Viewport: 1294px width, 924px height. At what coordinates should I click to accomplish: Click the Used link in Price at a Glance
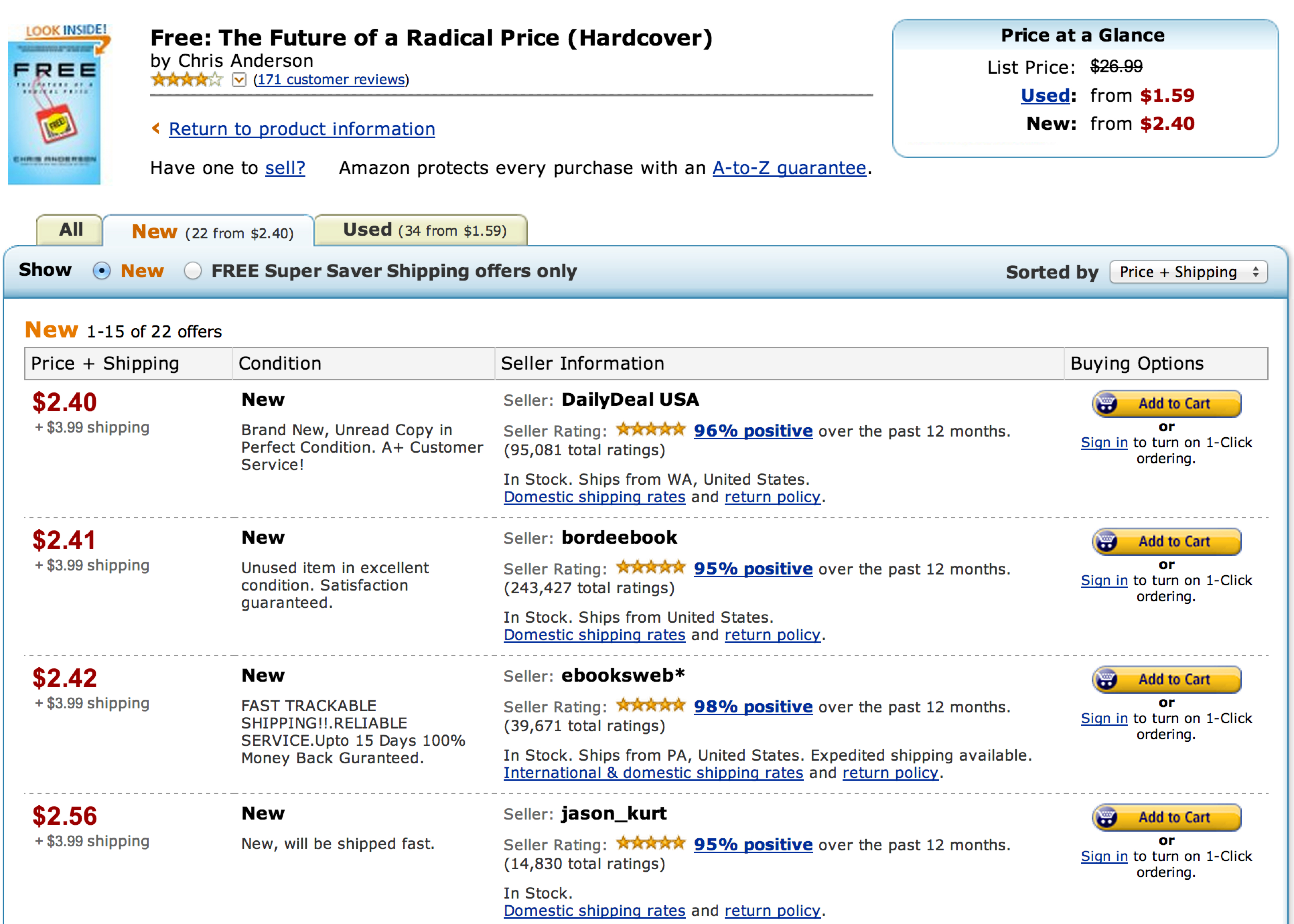pos(1045,96)
